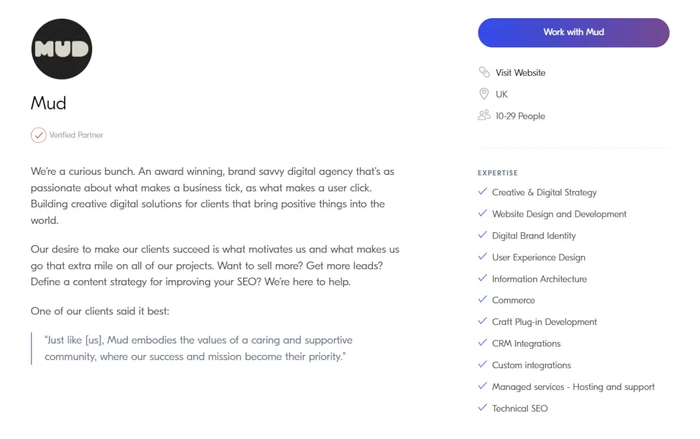Click checkmark beside Commerce
The width and height of the screenshot is (700, 439).
[x=483, y=300]
